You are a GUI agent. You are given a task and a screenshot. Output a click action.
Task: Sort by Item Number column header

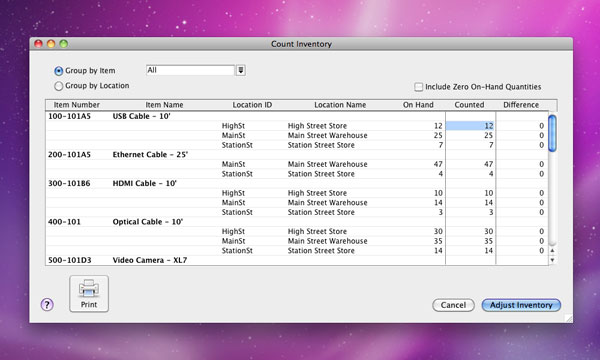77,105
